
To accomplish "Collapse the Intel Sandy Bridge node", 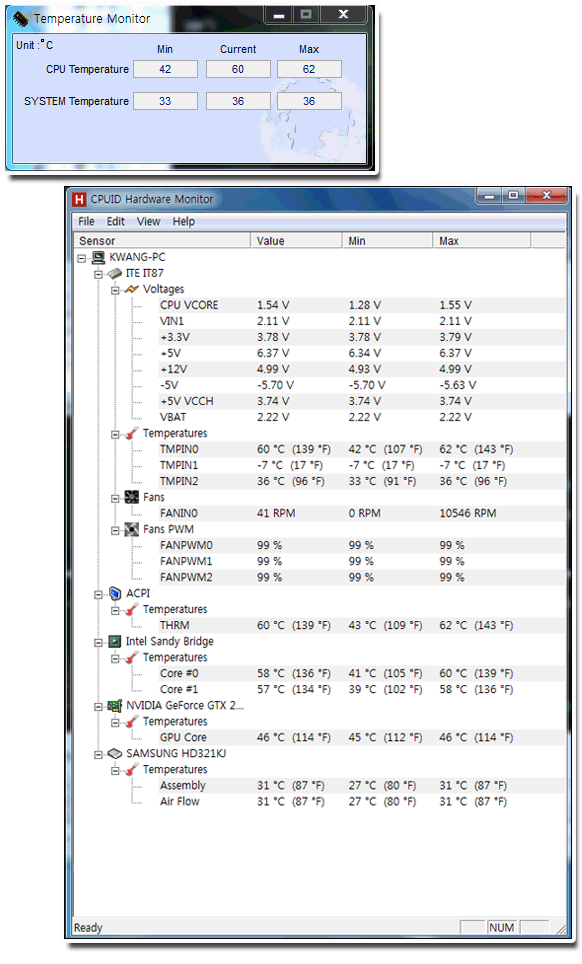I will (98, 642).
